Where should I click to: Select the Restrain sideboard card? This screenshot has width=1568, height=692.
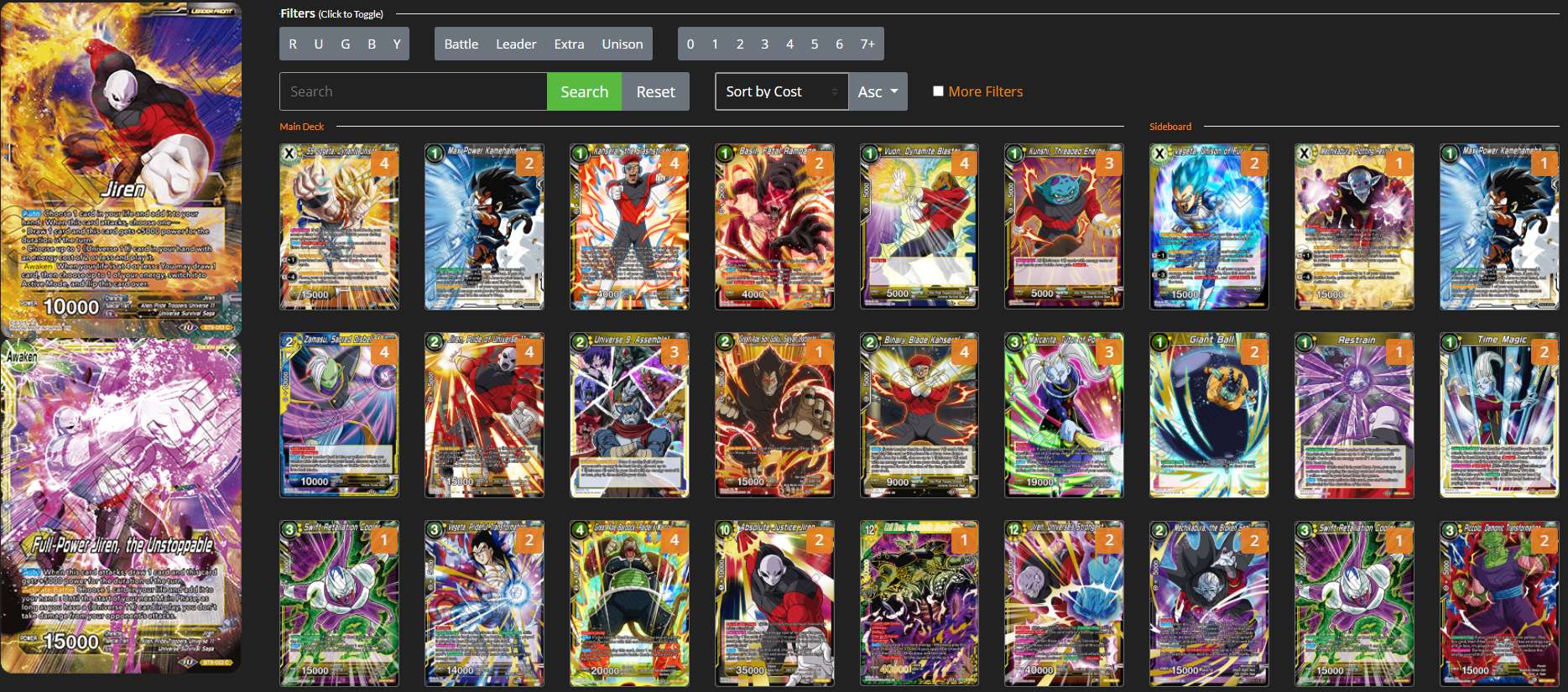[1354, 415]
